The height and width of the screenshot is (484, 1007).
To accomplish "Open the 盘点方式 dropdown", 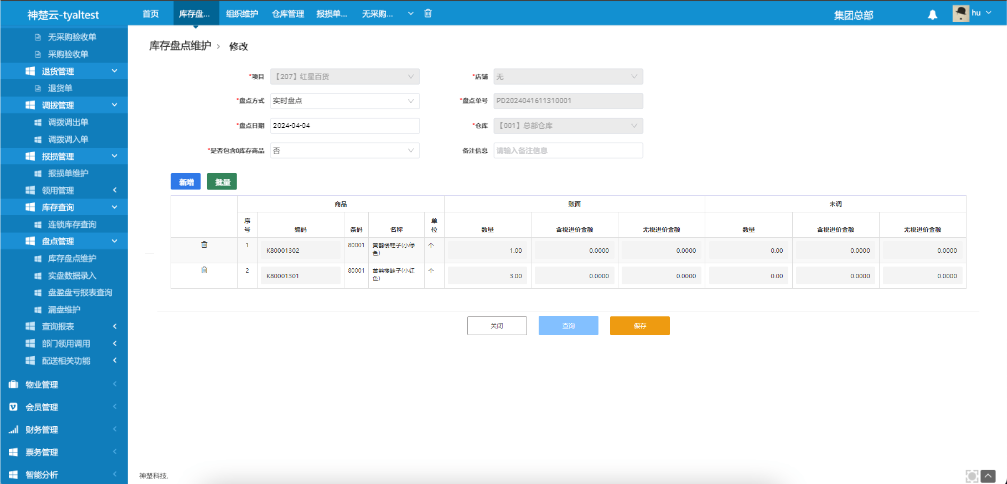I will click(x=343, y=101).
